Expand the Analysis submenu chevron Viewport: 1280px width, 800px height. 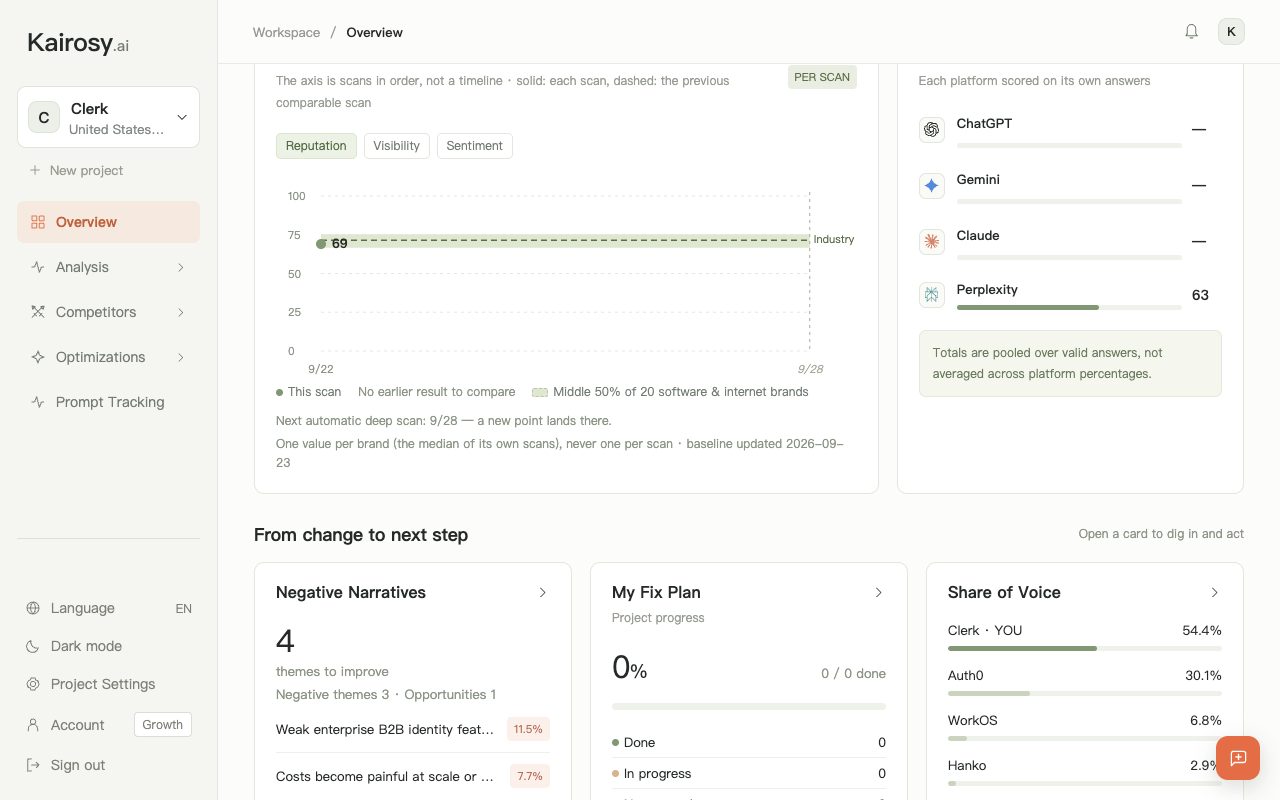pos(181,267)
